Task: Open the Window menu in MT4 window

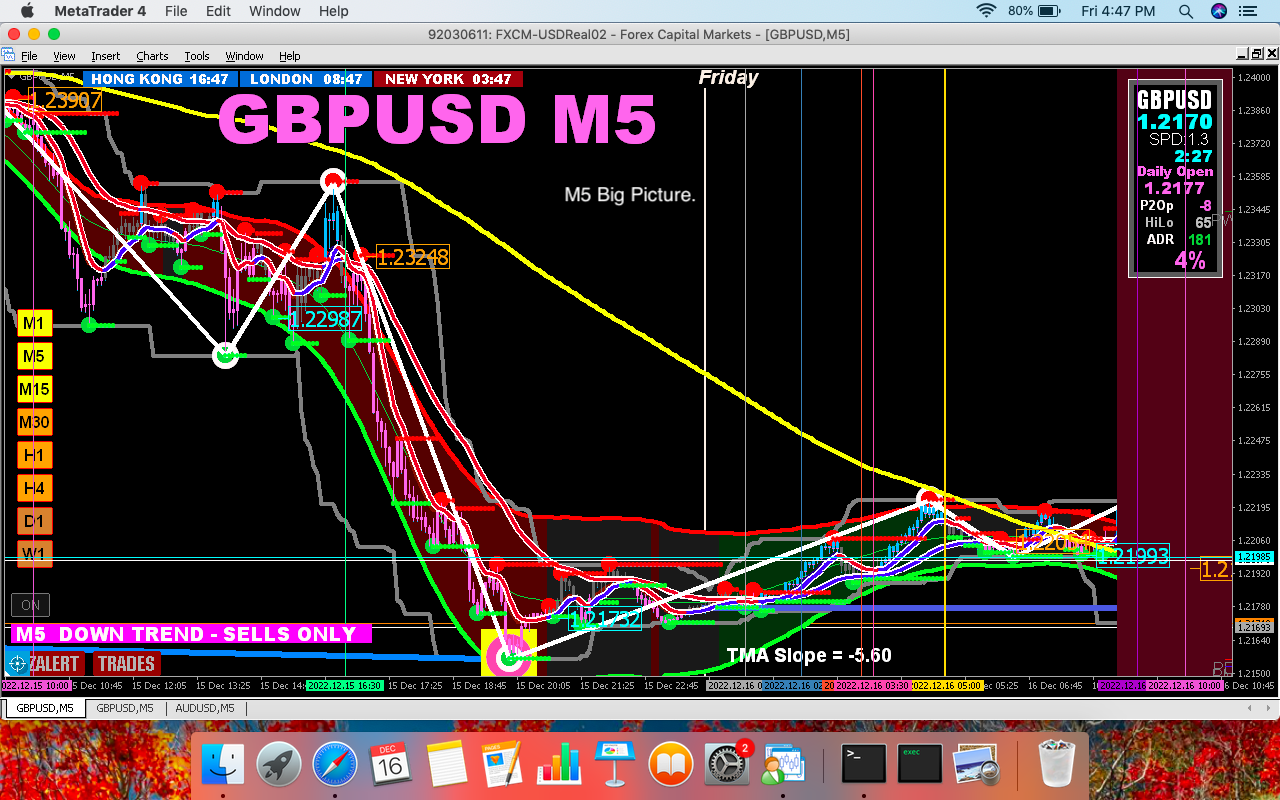Action: (244, 56)
